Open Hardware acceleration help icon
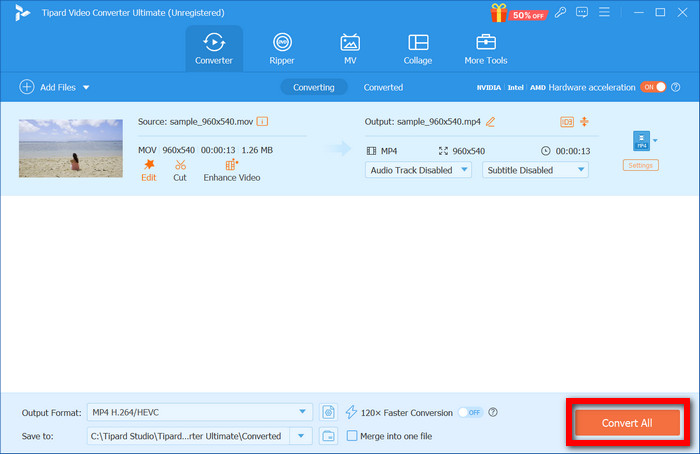 [676, 87]
